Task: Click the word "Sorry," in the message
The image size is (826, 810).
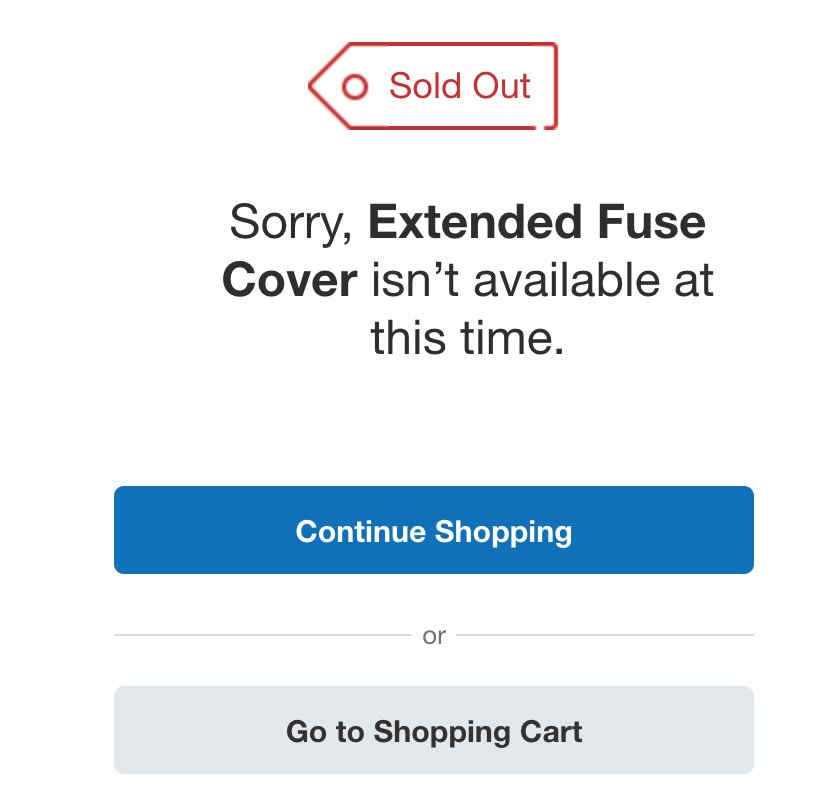Action: coord(291,224)
